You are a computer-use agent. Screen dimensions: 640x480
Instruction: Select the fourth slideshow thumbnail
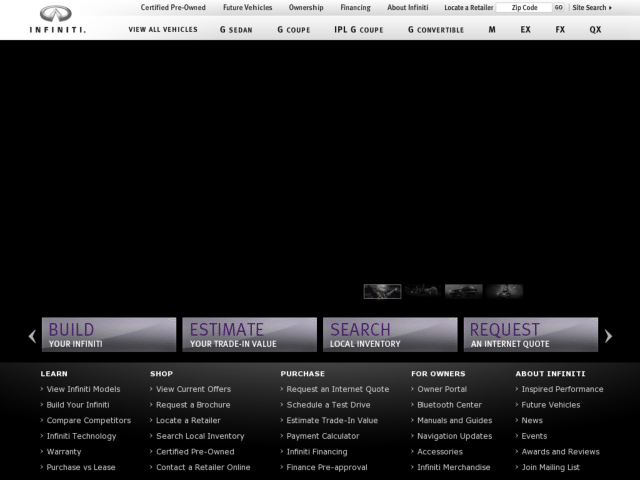click(x=504, y=291)
